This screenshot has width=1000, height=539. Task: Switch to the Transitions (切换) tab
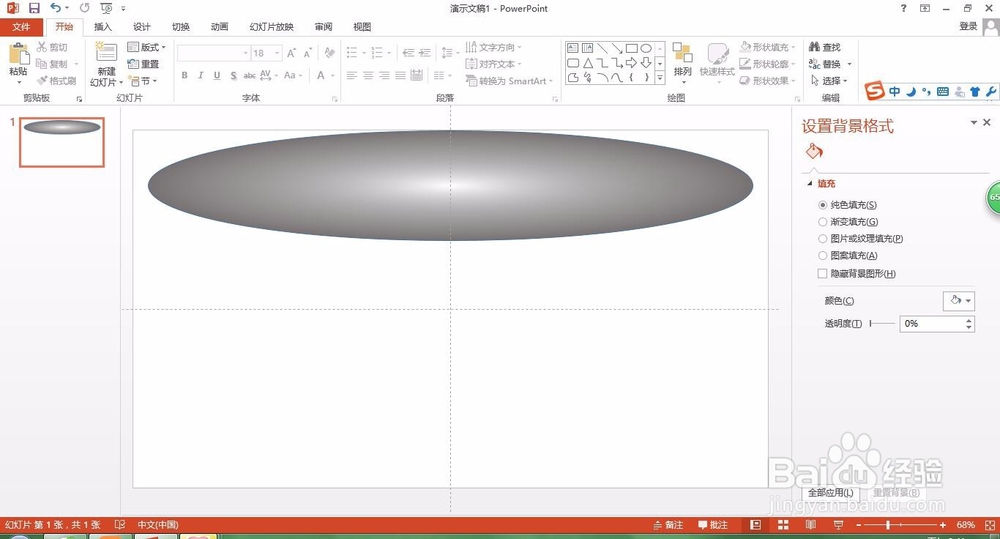(x=180, y=27)
